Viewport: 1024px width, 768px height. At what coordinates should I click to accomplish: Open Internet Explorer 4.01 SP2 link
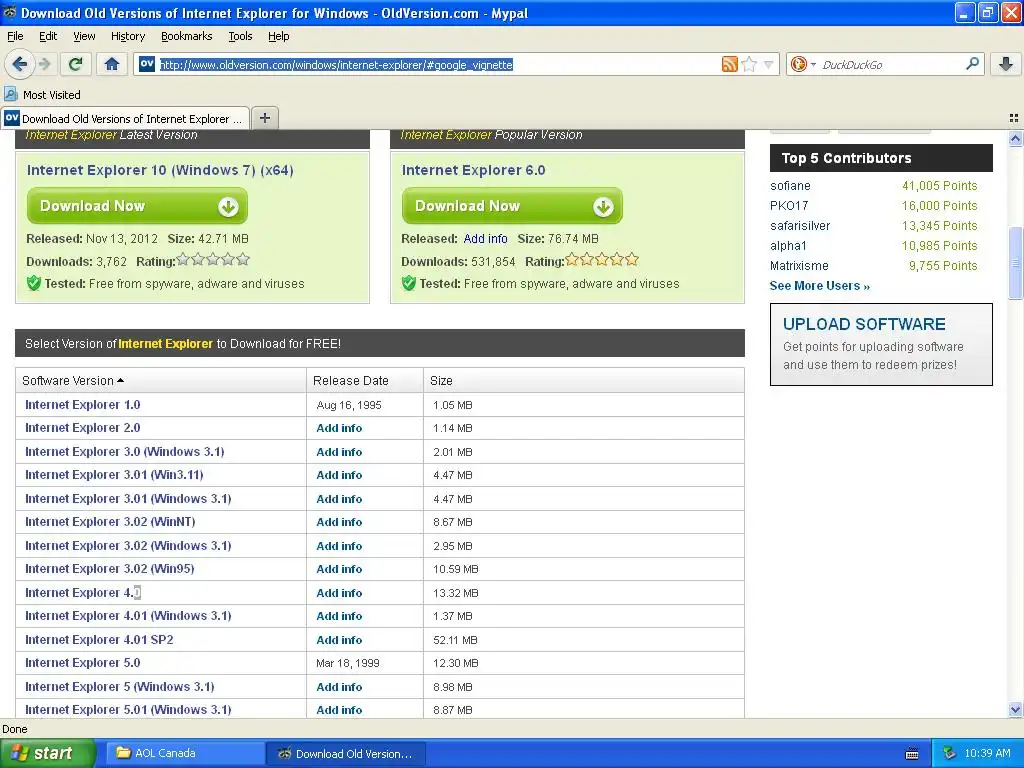99,640
